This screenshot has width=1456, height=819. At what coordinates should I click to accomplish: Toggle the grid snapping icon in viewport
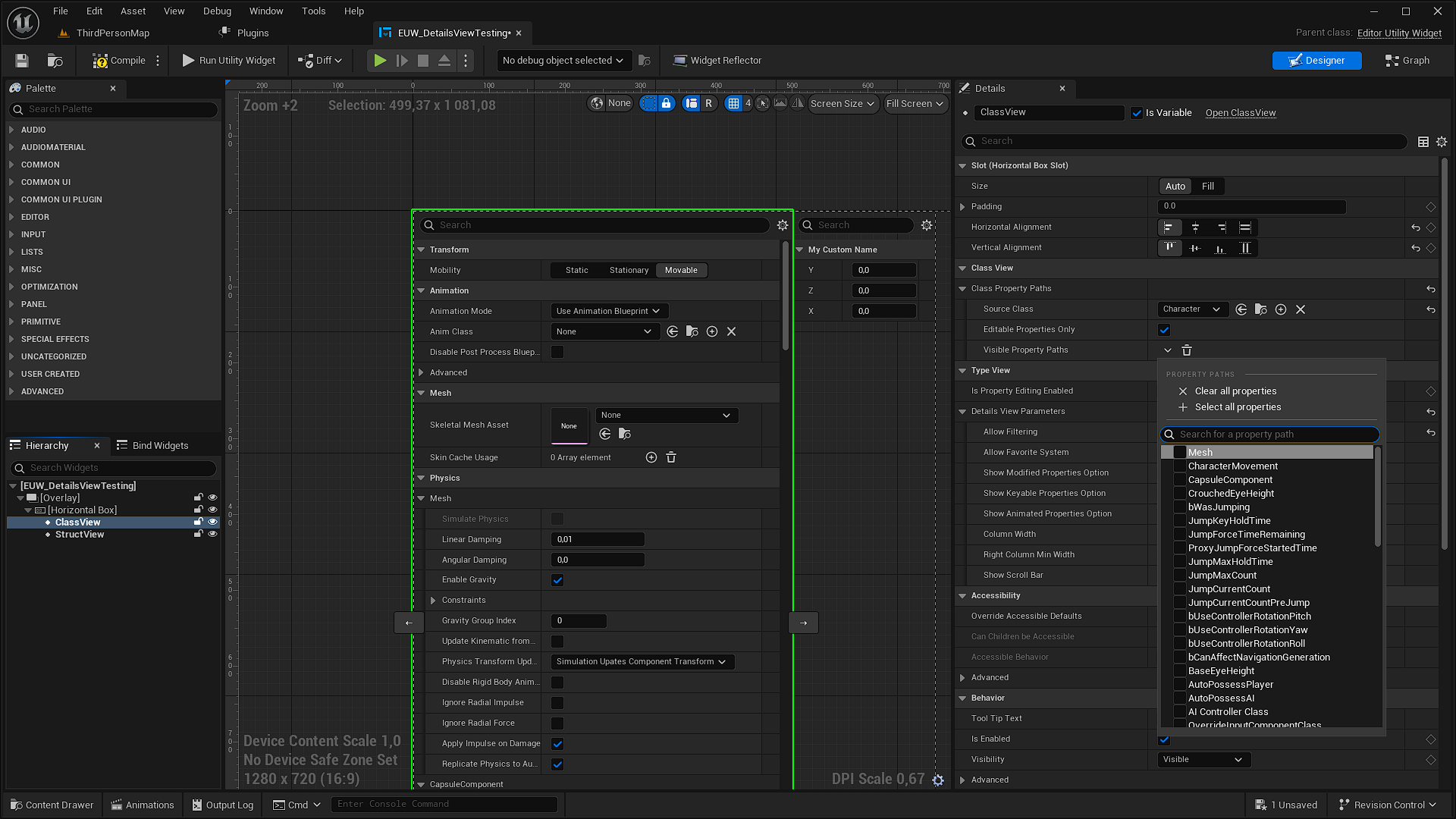(733, 104)
